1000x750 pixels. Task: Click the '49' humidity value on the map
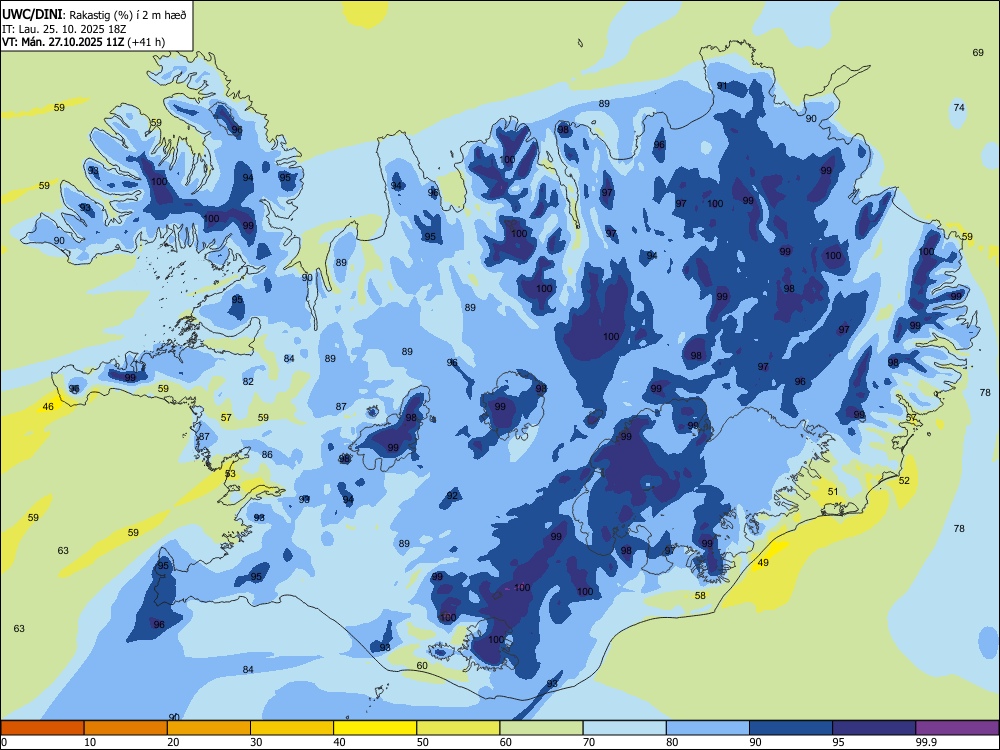click(x=763, y=562)
